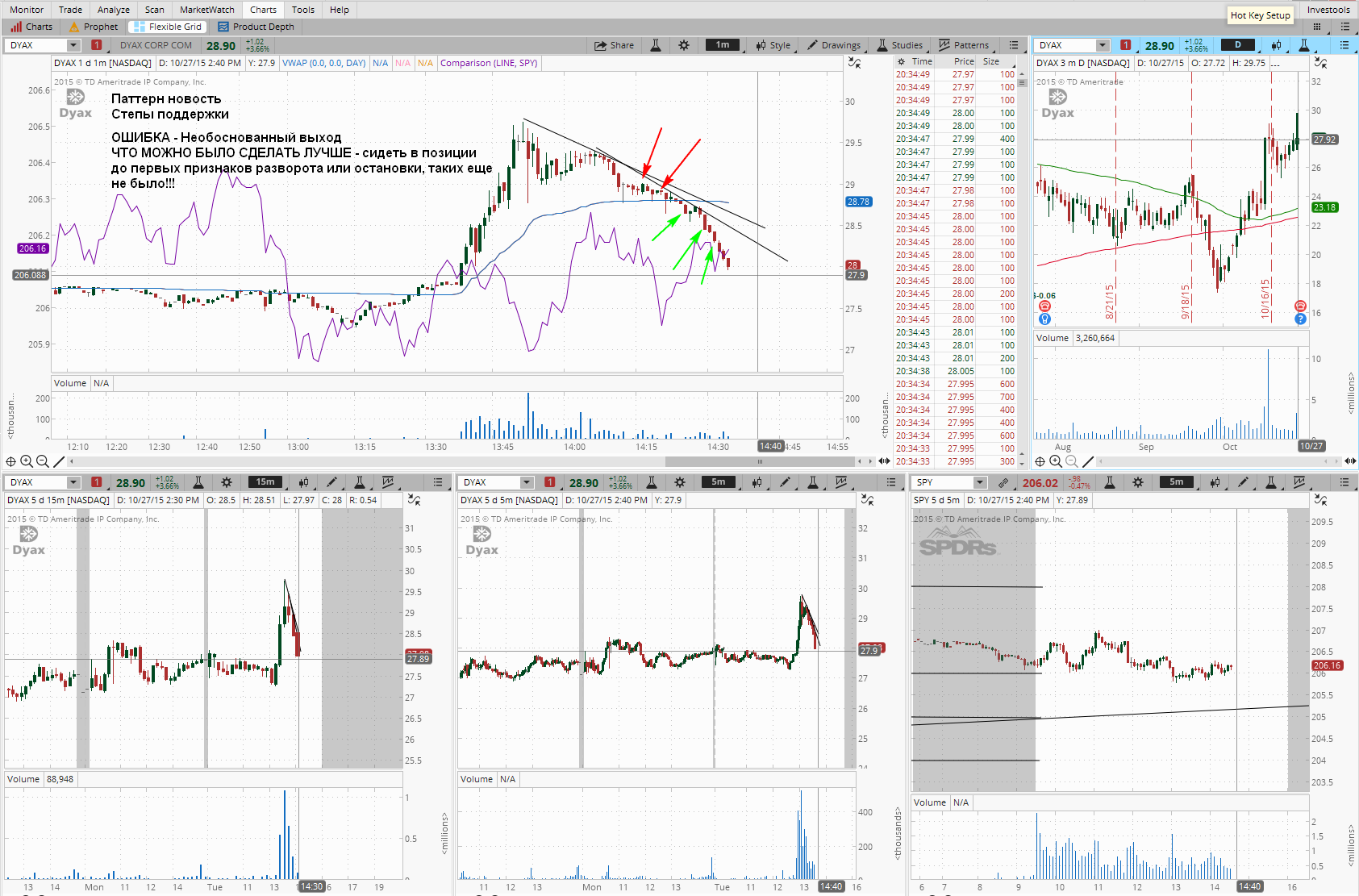
Task: Open the top-right list menu below Investools
Action: tap(1344, 27)
